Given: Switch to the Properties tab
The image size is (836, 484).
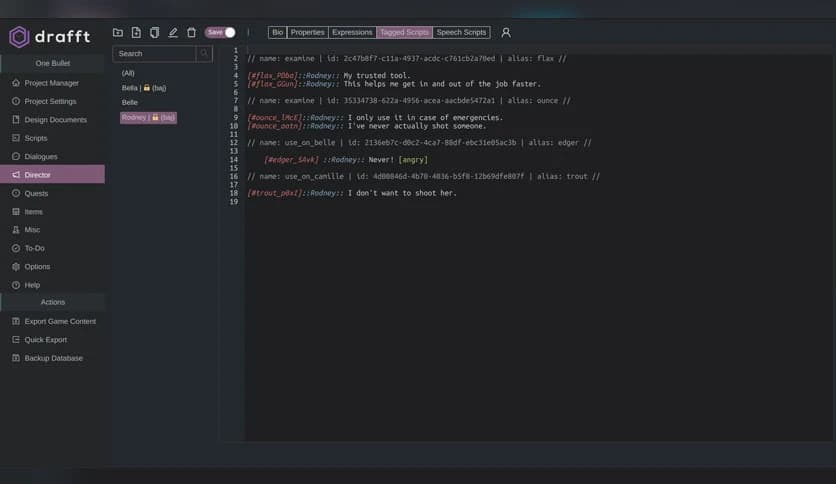Looking at the screenshot, I should click(x=308, y=33).
